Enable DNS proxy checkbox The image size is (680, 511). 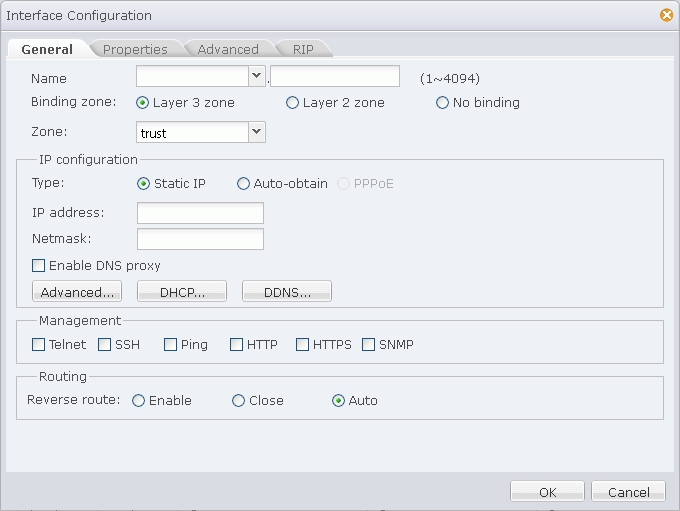(x=39, y=265)
